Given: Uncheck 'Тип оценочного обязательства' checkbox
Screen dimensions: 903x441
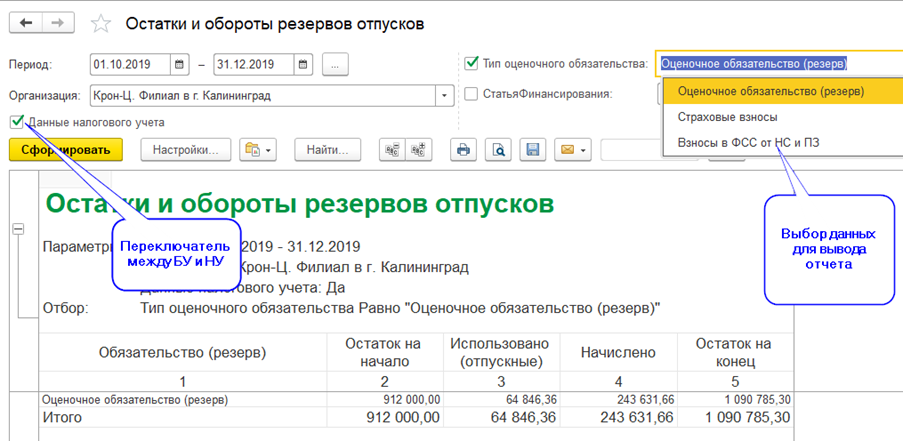Looking at the screenshot, I should [x=472, y=63].
